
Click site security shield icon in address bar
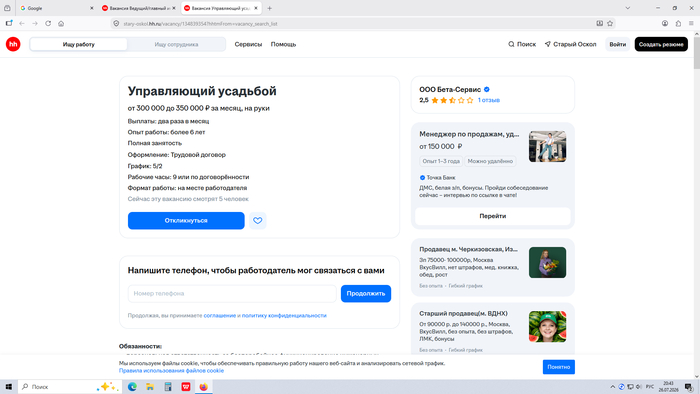pos(116,24)
